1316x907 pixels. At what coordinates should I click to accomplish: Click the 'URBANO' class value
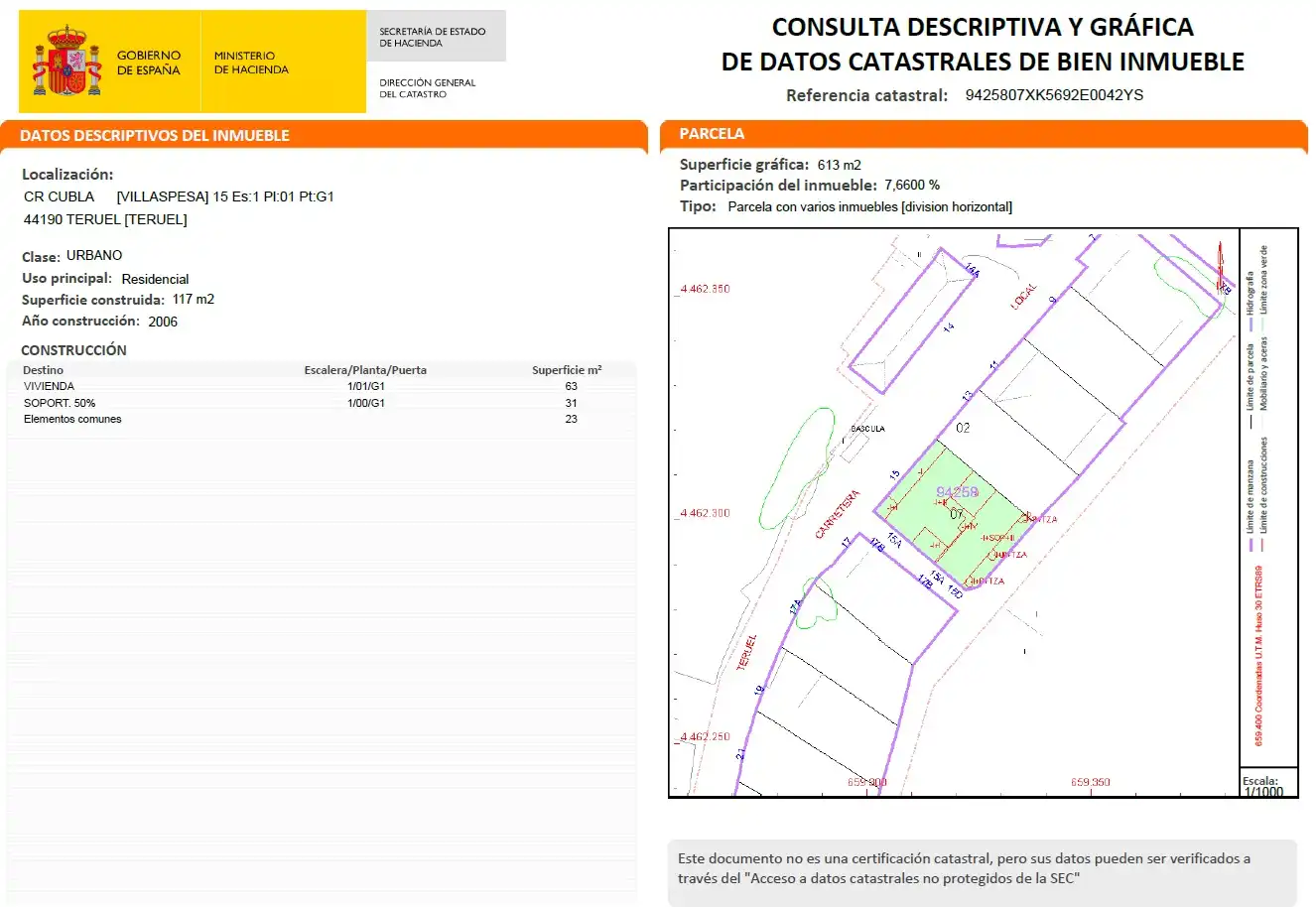pyautogui.click(x=94, y=255)
